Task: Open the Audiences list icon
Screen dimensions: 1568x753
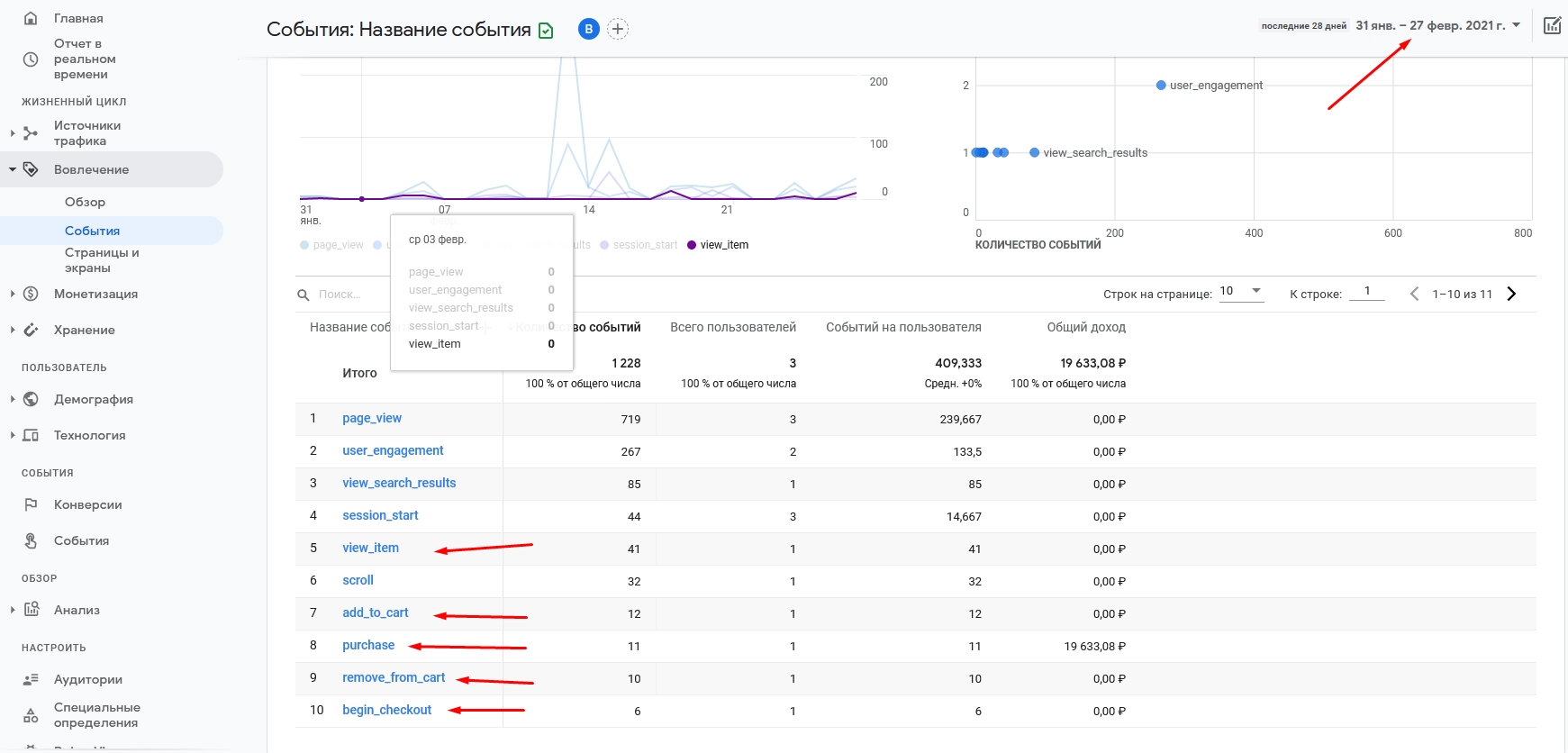Action: [x=31, y=679]
